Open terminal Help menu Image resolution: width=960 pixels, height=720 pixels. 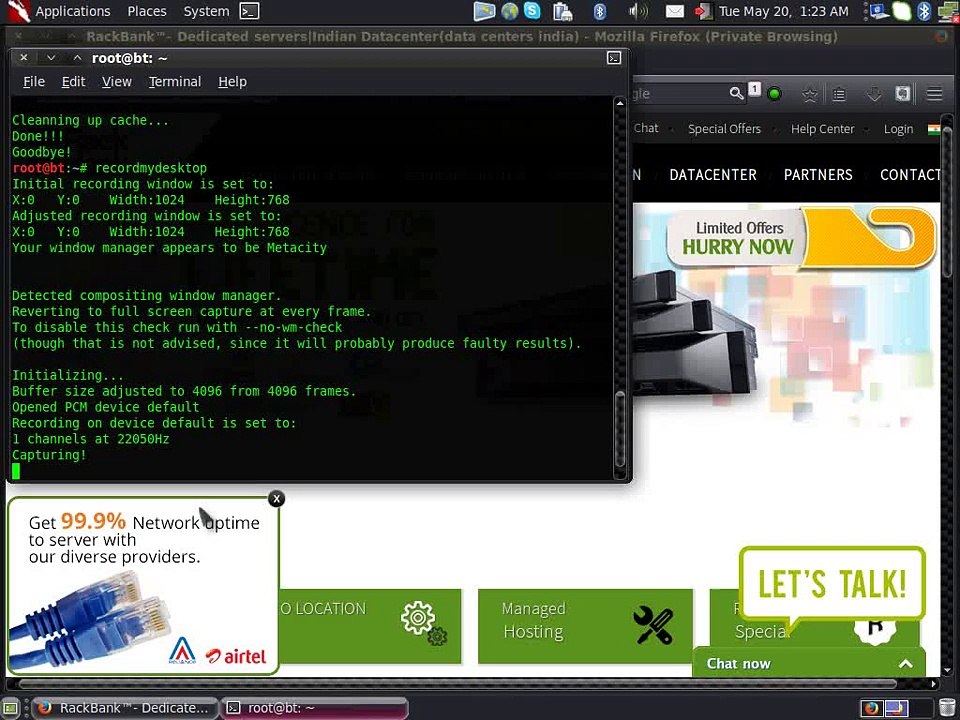tap(233, 81)
